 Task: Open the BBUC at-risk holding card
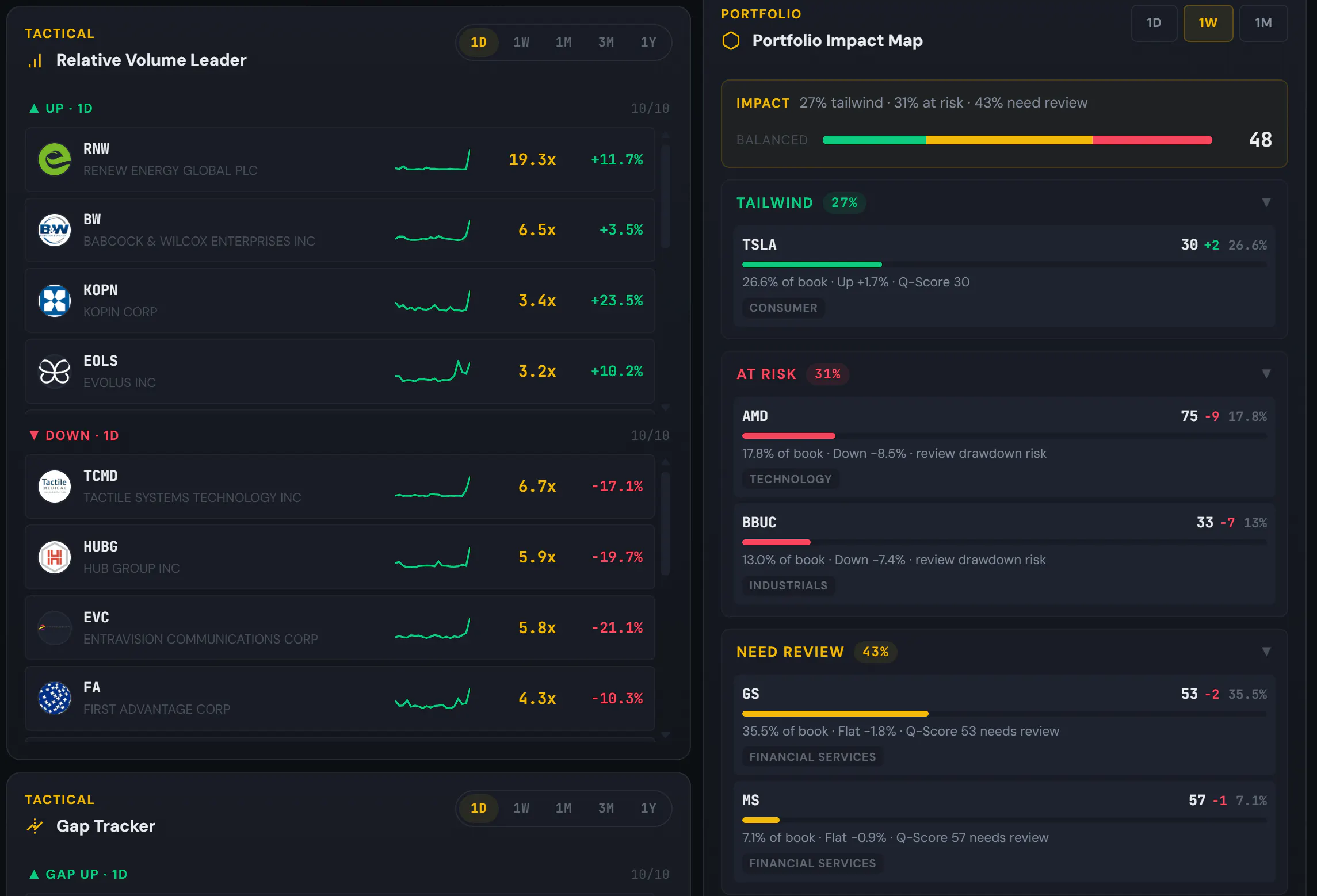pos(1004,554)
